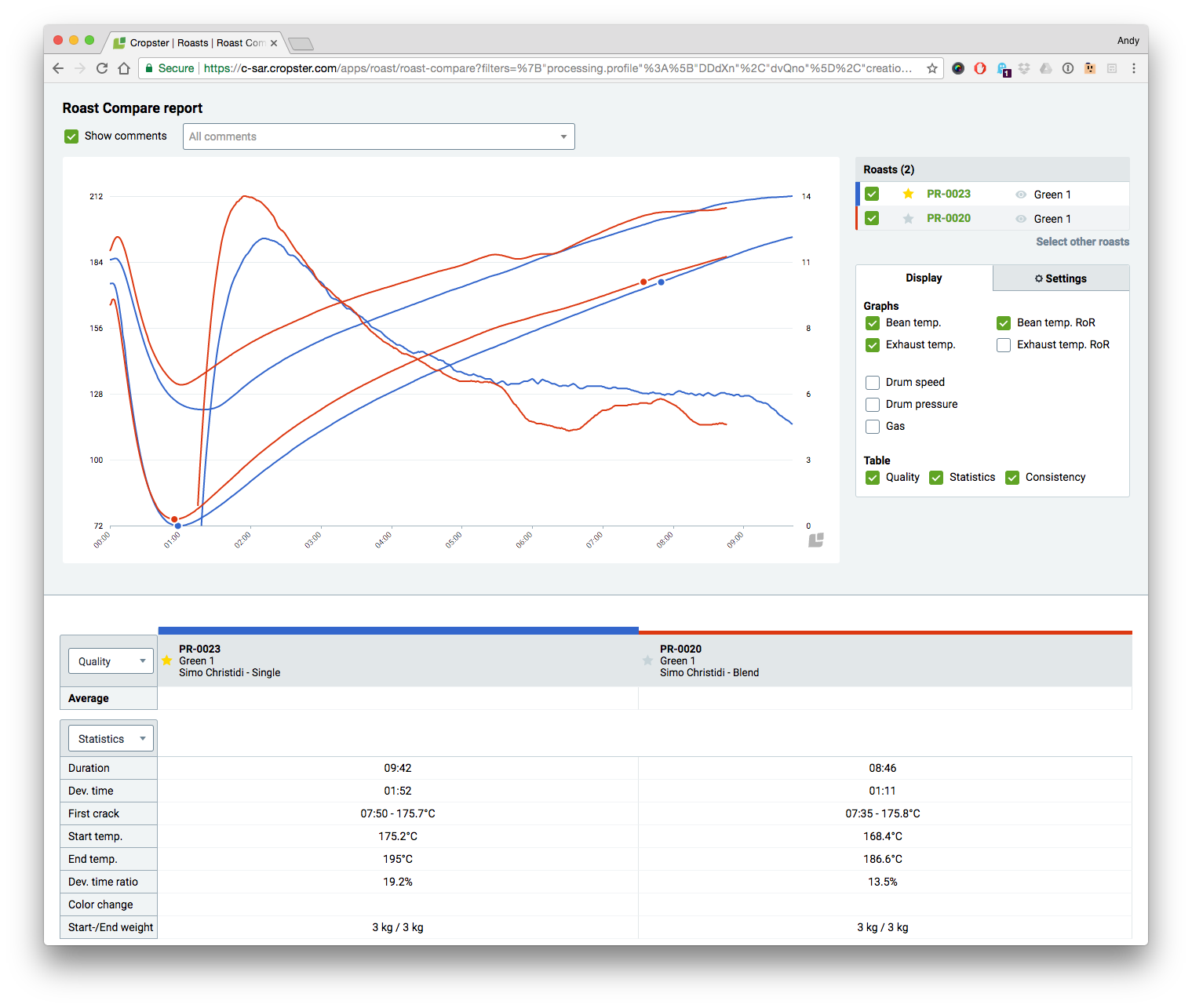The image size is (1192, 1008).
Task: Click the Google Drive extension icon
Action: (x=1046, y=68)
